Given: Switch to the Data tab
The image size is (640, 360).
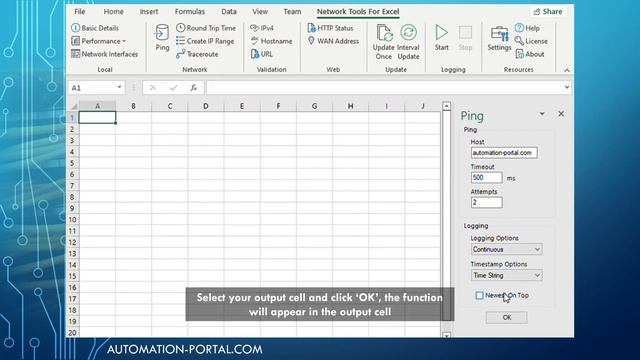Looking at the screenshot, I should click(229, 11).
